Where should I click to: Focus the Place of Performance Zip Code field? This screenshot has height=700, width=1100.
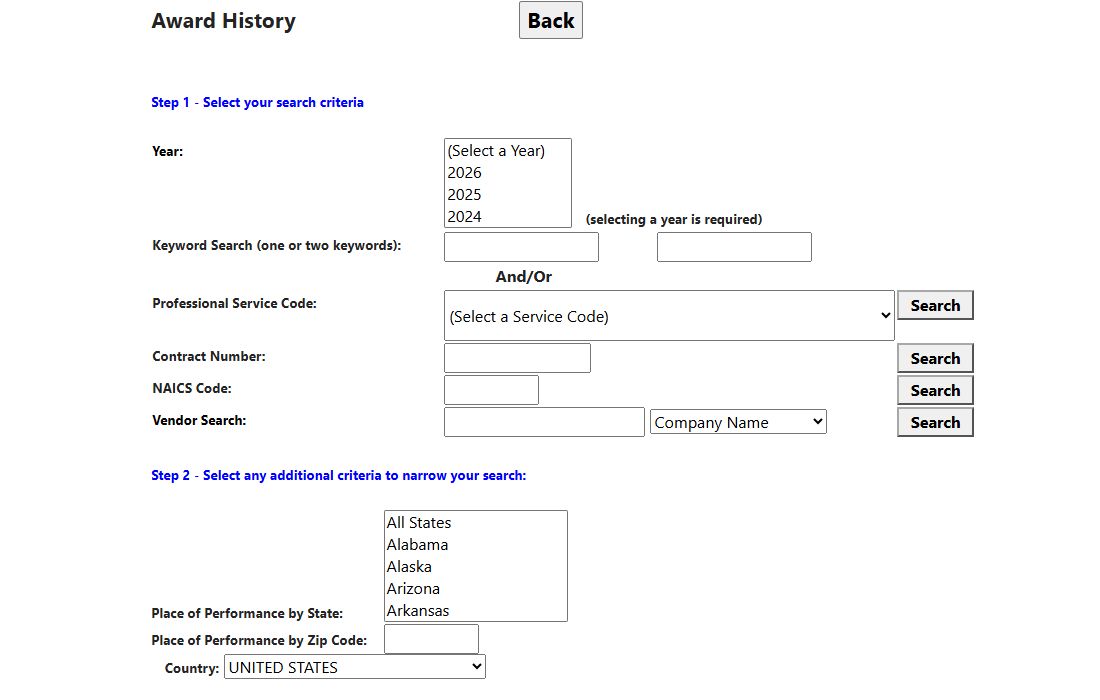431,639
